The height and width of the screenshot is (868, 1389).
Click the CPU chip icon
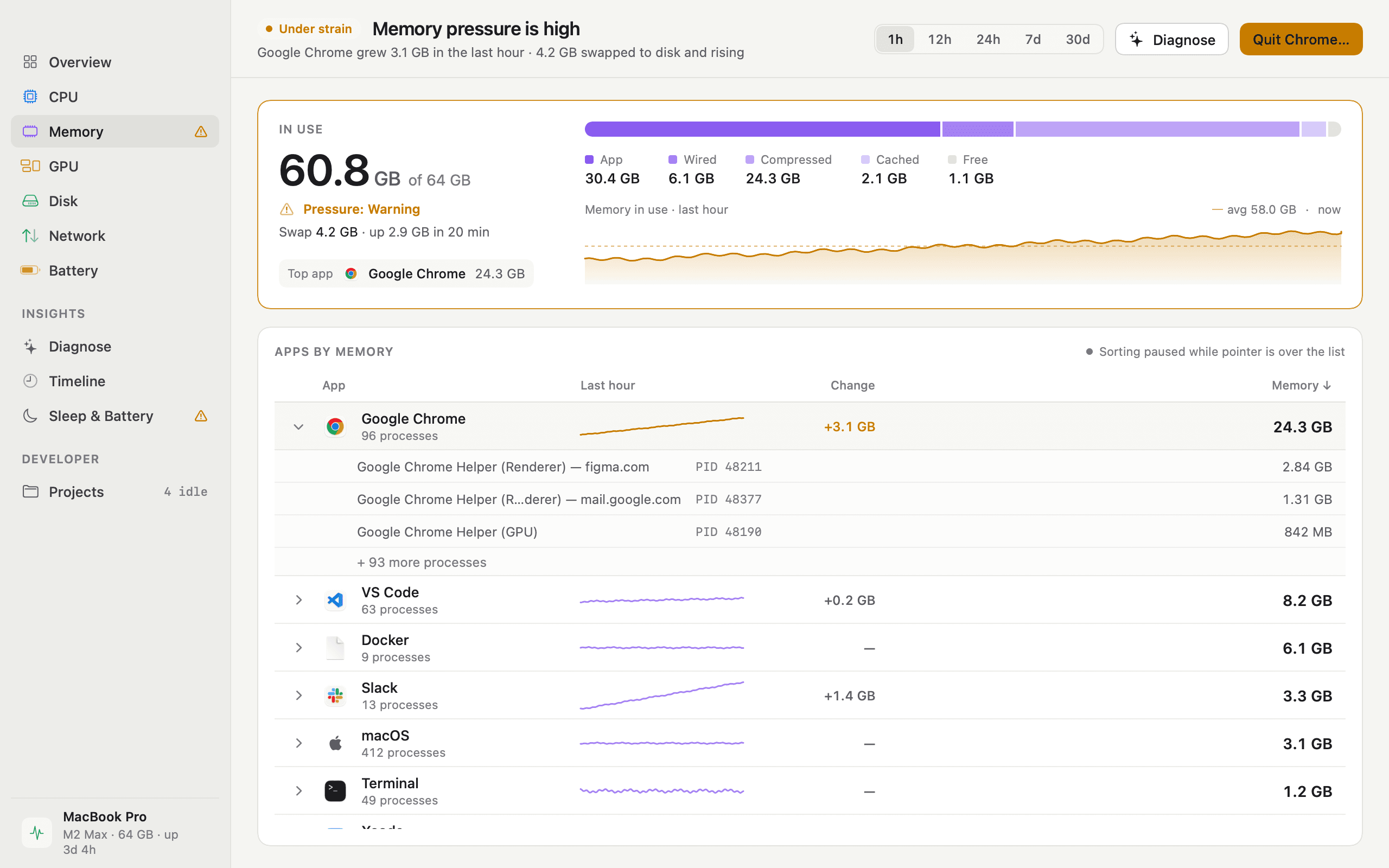(x=30, y=97)
